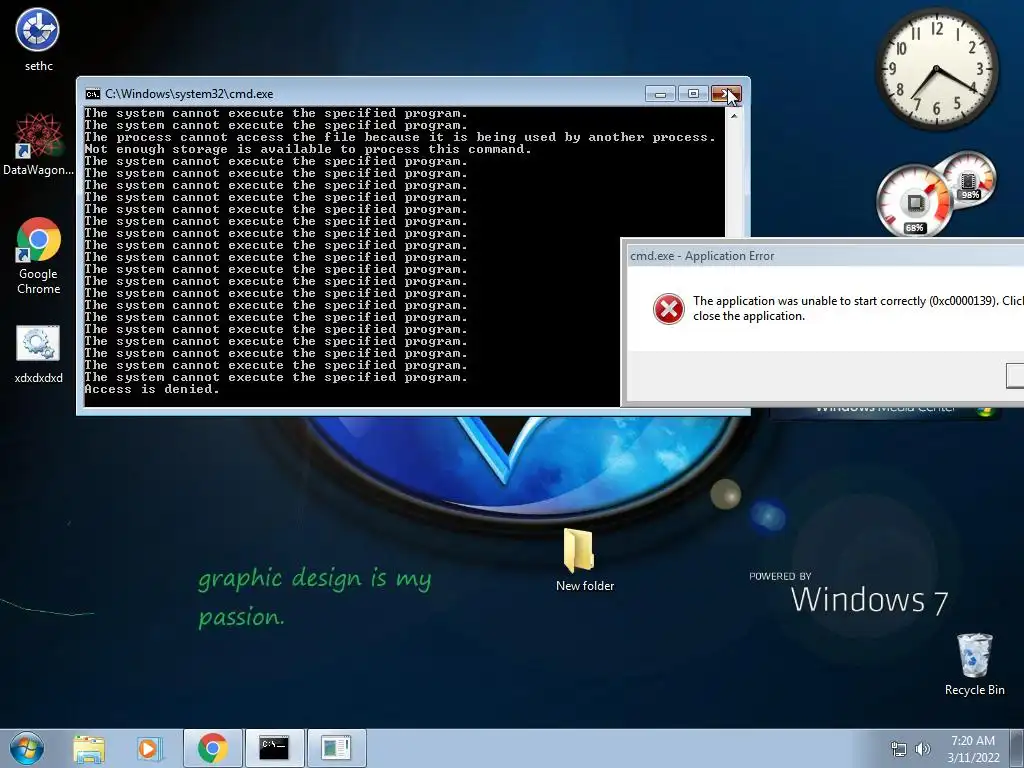The height and width of the screenshot is (768, 1024).
Task: Select the DataWagon desktop shortcut
Action: (x=38, y=144)
